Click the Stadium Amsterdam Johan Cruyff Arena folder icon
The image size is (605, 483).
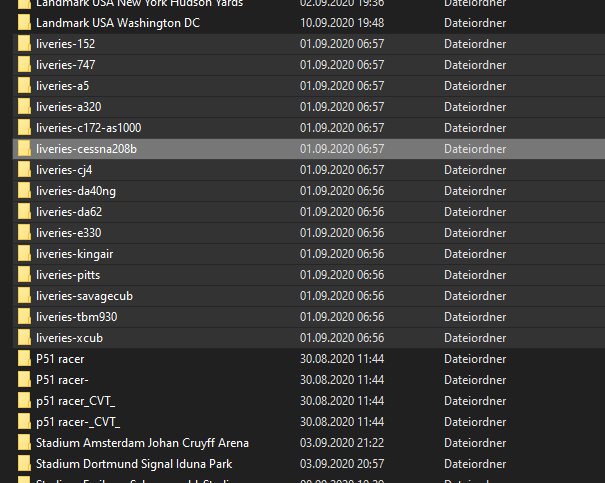pyautogui.click(x=24, y=443)
